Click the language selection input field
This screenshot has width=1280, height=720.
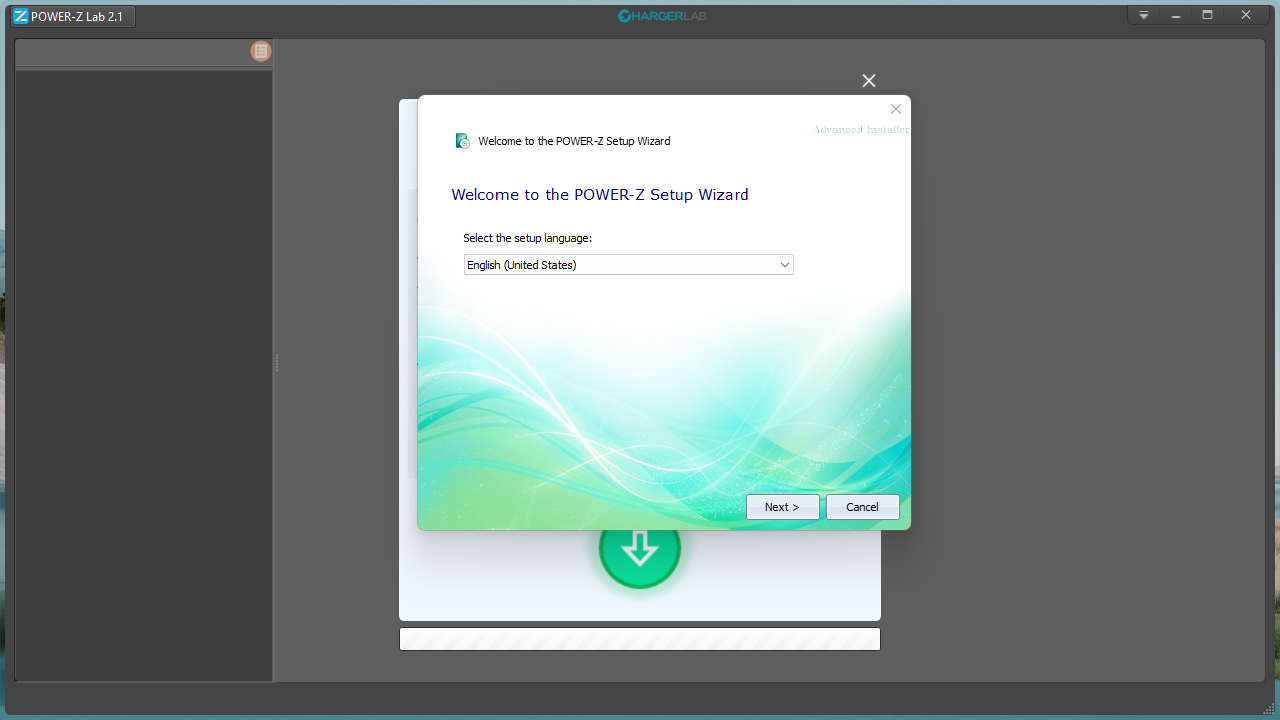[x=600, y=264]
